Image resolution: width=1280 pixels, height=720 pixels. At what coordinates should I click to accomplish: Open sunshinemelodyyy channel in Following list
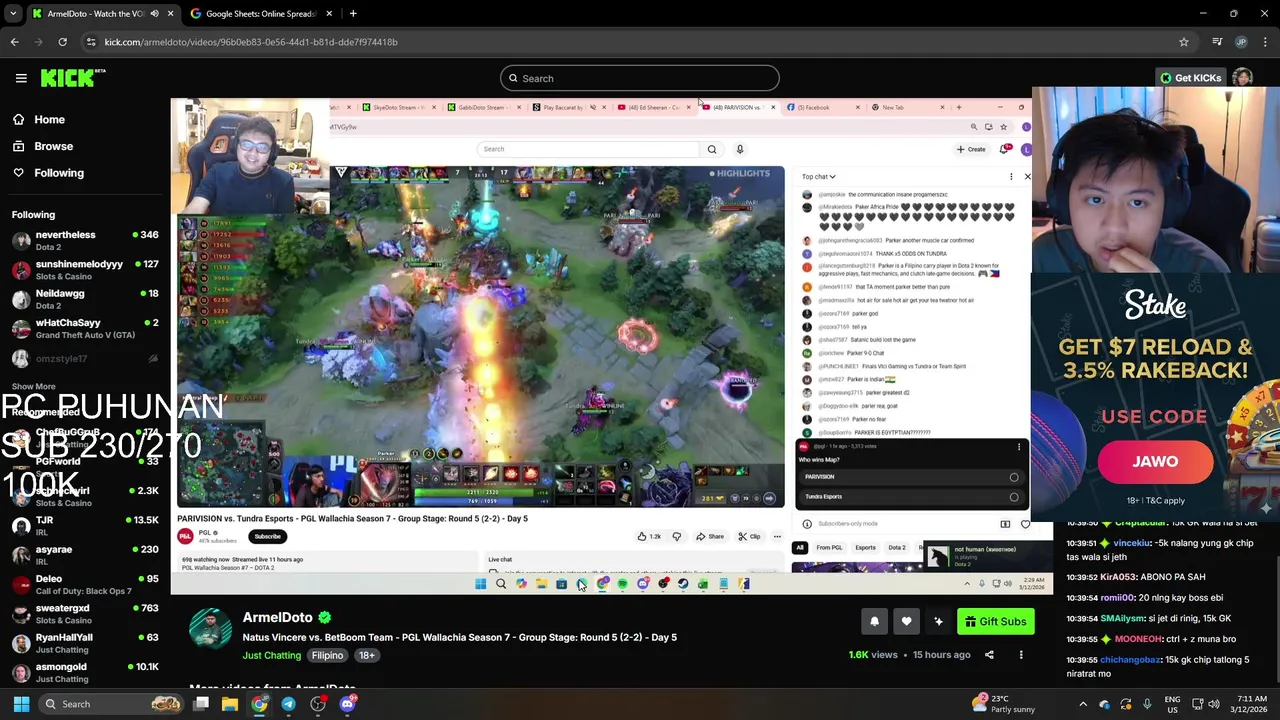tap(85, 270)
